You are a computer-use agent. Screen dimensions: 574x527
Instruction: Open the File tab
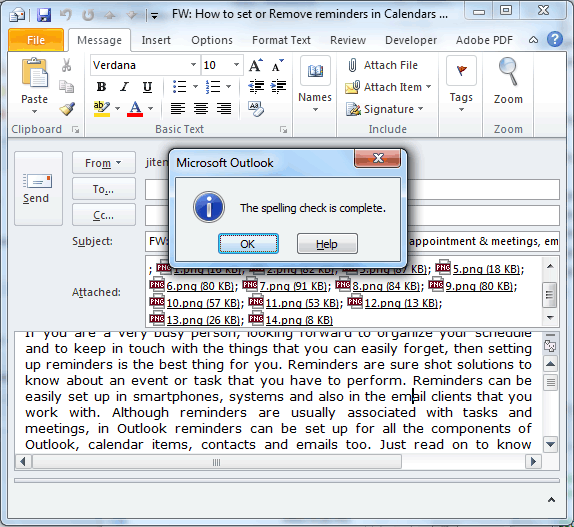point(36,40)
